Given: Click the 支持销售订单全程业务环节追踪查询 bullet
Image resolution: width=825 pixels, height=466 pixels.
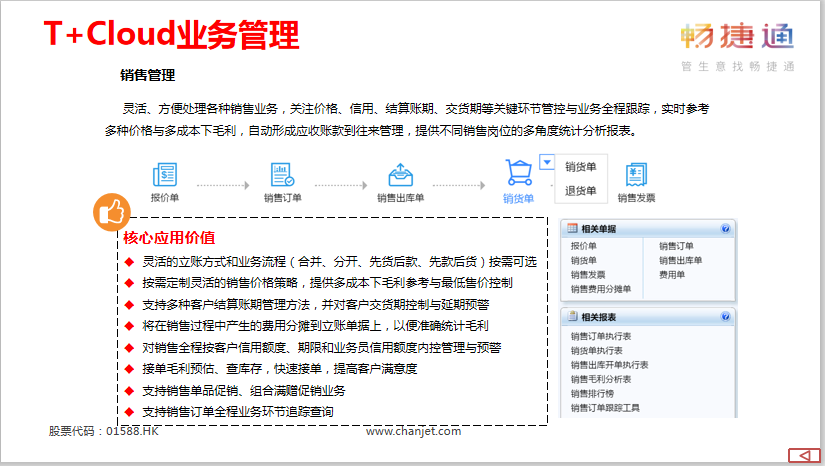Looking at the screenshot, I should 238,412.
